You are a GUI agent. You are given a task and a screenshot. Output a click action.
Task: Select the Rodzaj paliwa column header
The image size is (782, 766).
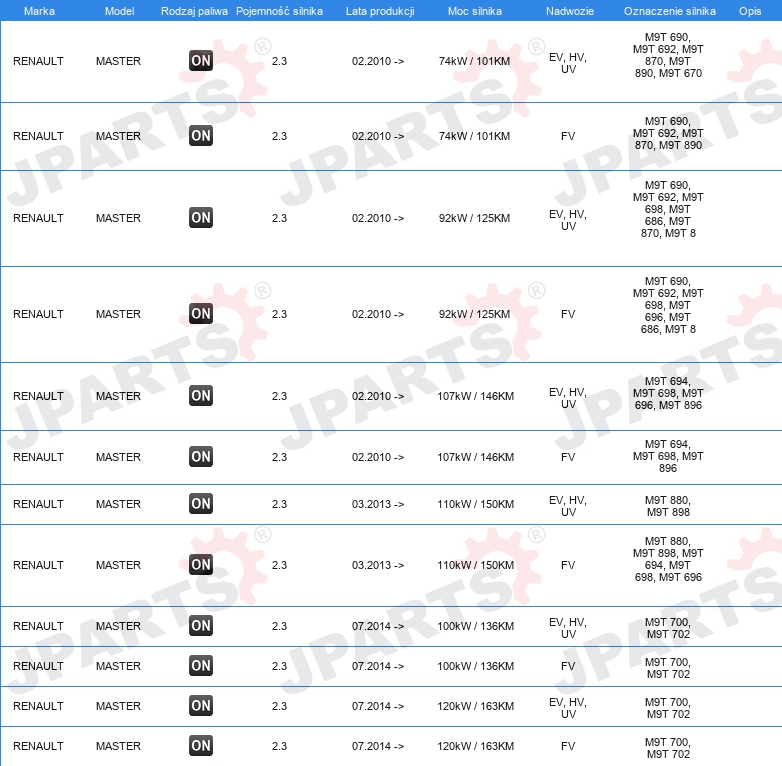coord(194,11)
